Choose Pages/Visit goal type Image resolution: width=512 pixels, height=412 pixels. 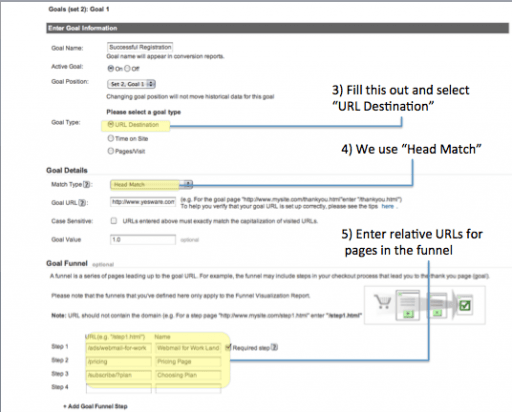coord(111,151)
